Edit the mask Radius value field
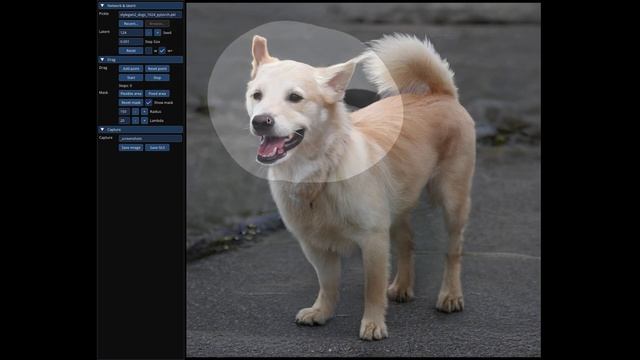 [124, 111]
